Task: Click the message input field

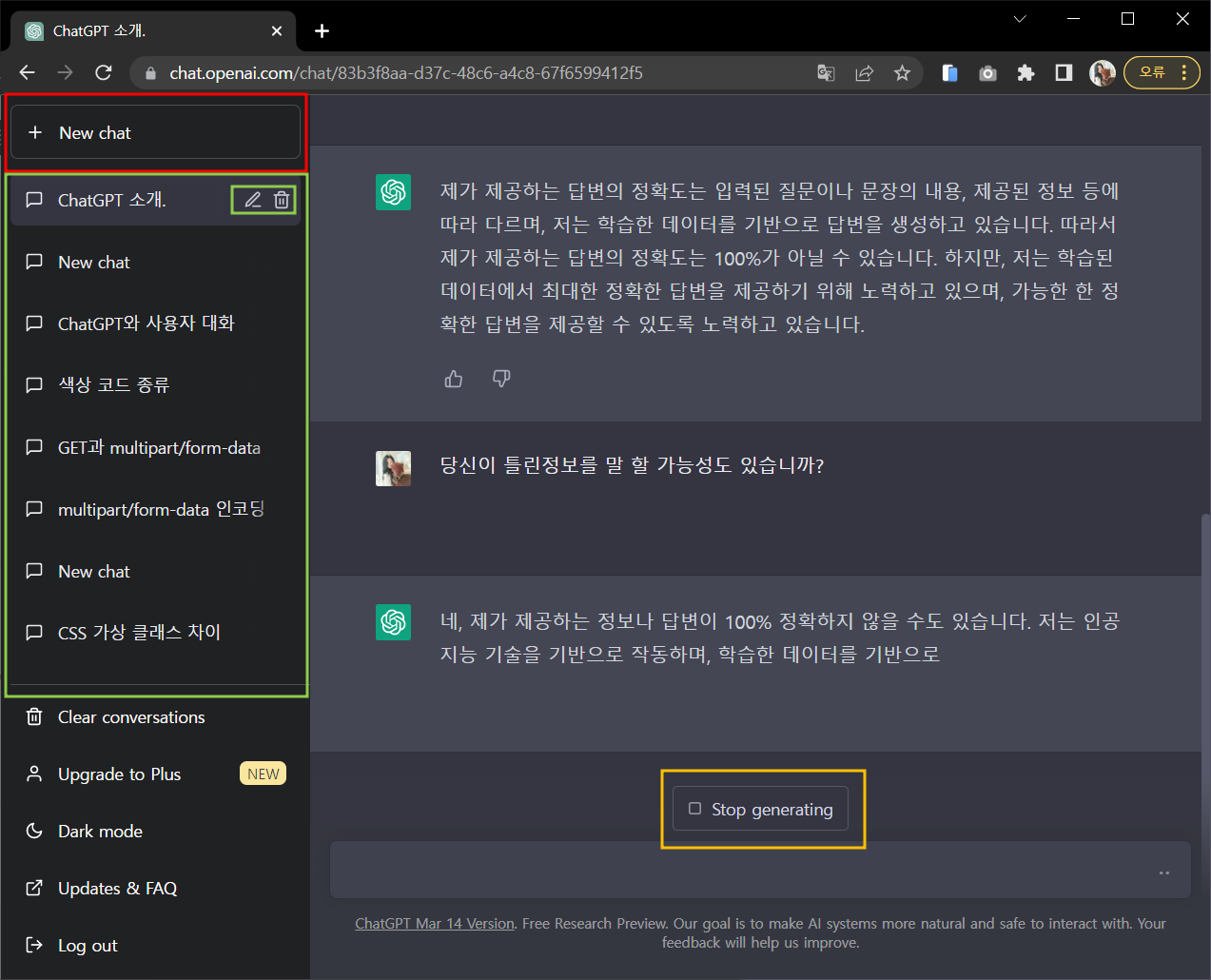Action: click(x=760, y=870)
